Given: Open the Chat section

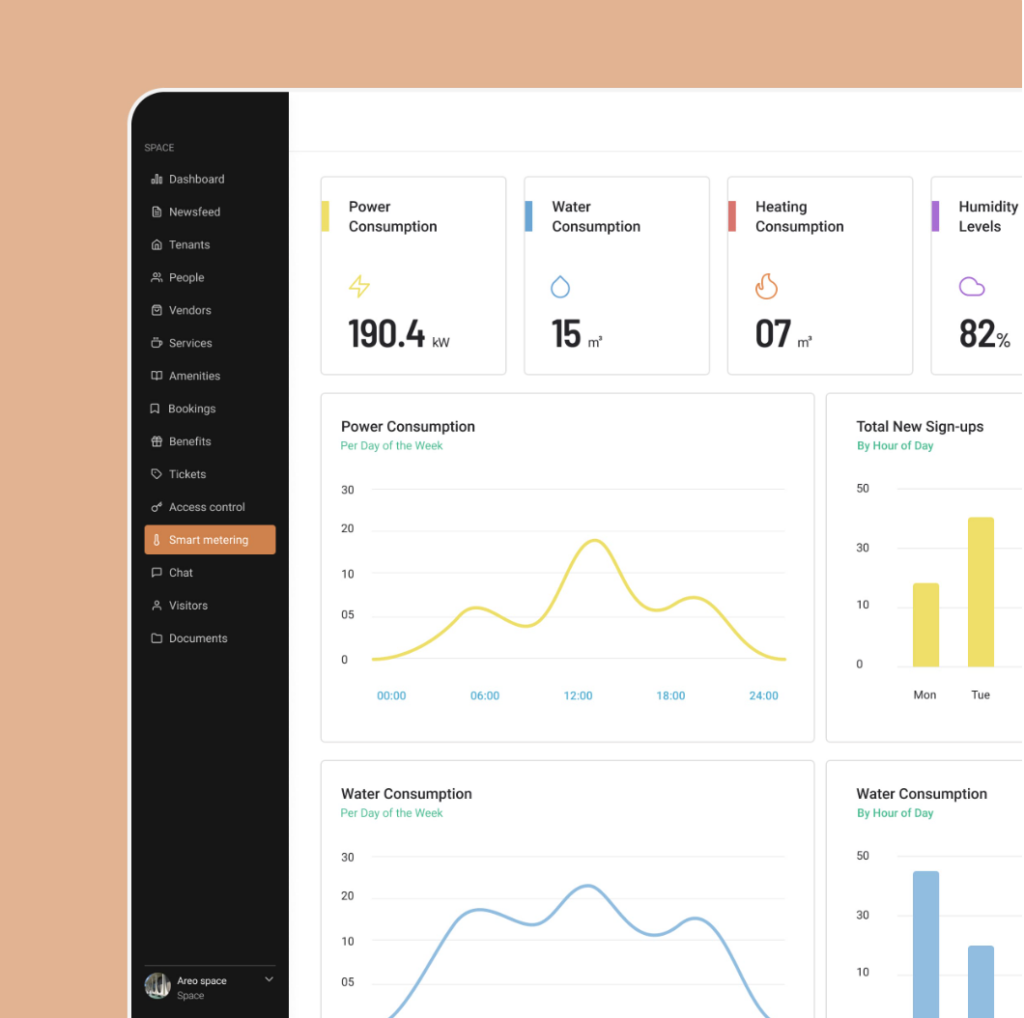Looking at the screenshot, I should (210, 573).
